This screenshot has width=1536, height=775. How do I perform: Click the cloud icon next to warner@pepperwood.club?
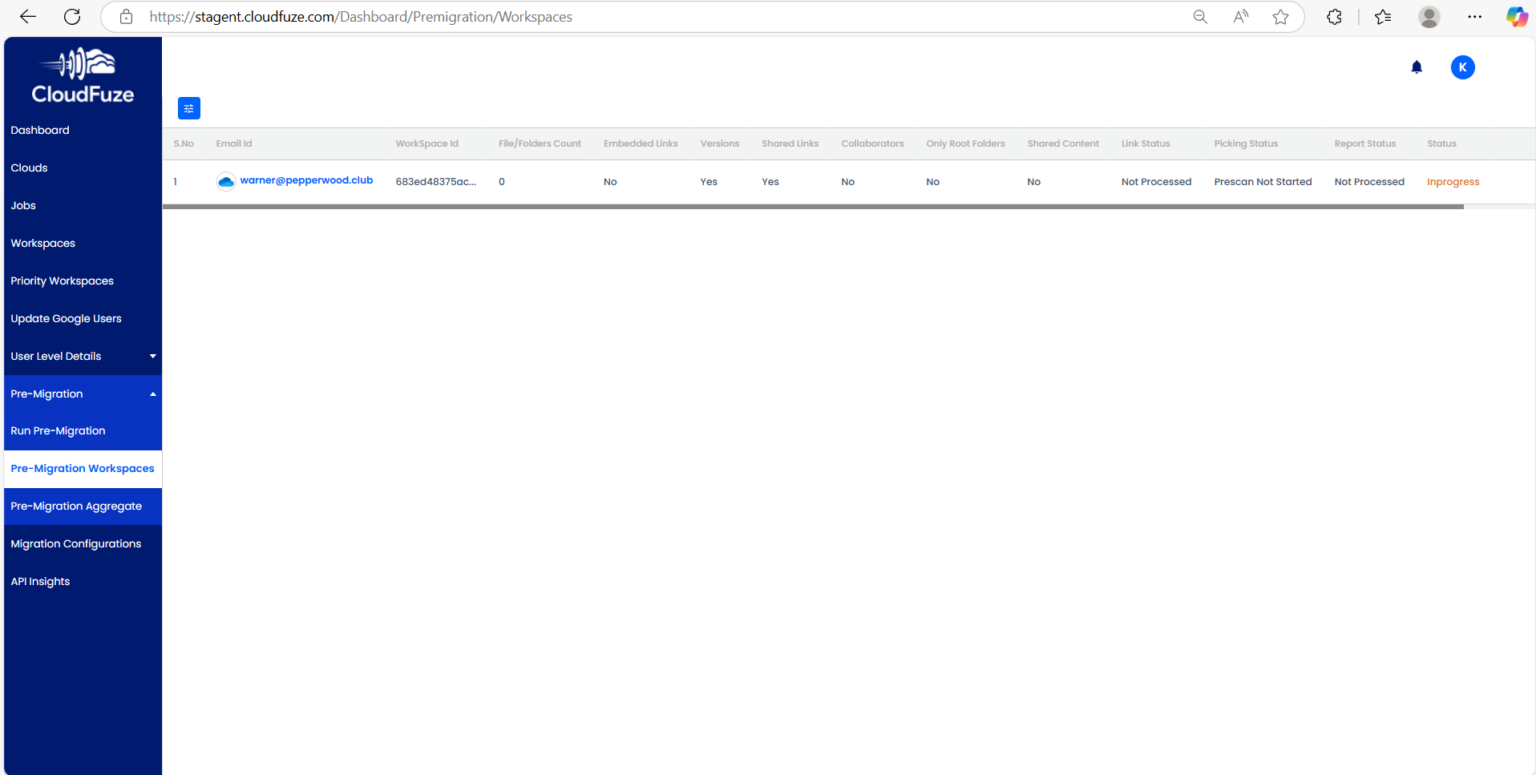pos(226,181)
